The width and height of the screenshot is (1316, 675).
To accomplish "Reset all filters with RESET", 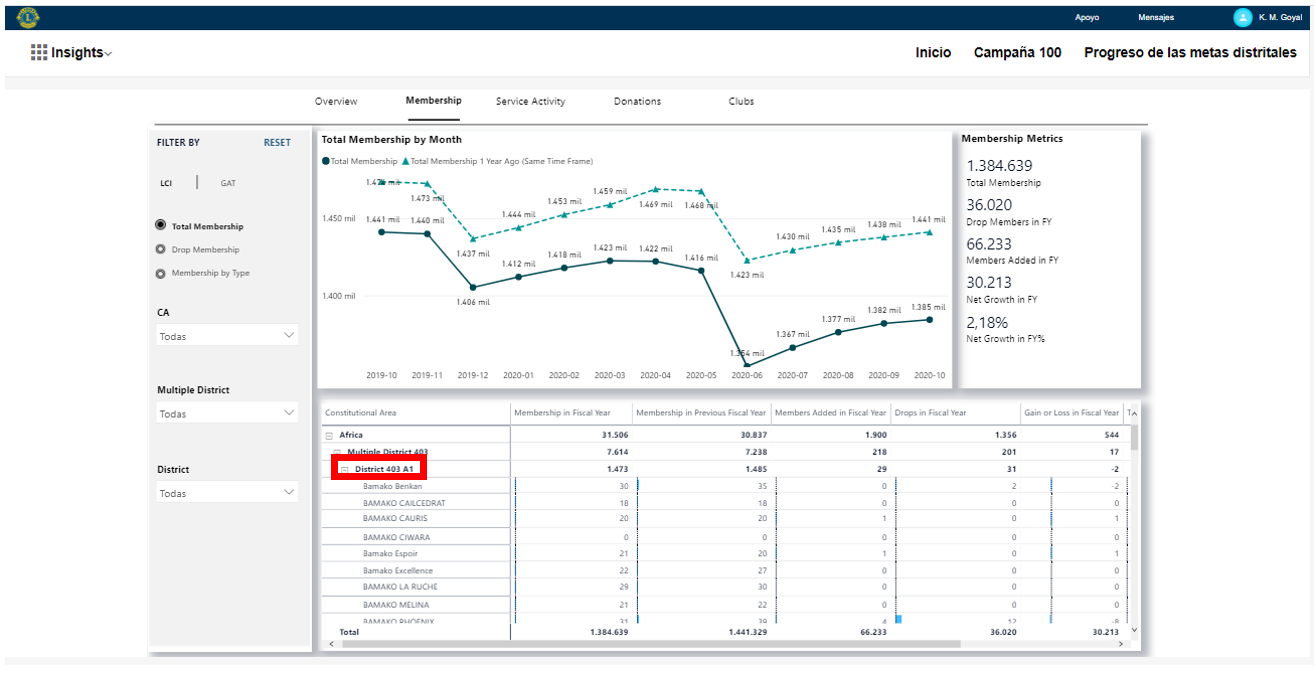I will pos(277,143).
